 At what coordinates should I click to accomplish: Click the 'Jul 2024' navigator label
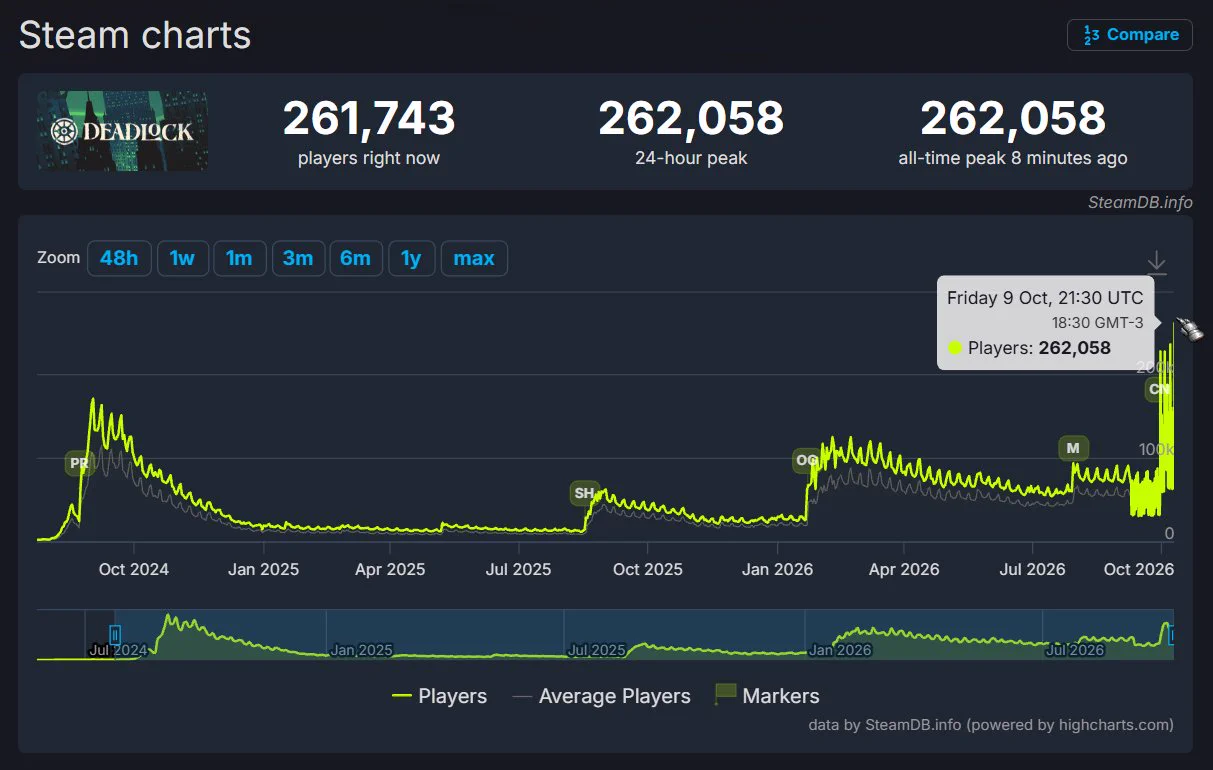(118, 650)
